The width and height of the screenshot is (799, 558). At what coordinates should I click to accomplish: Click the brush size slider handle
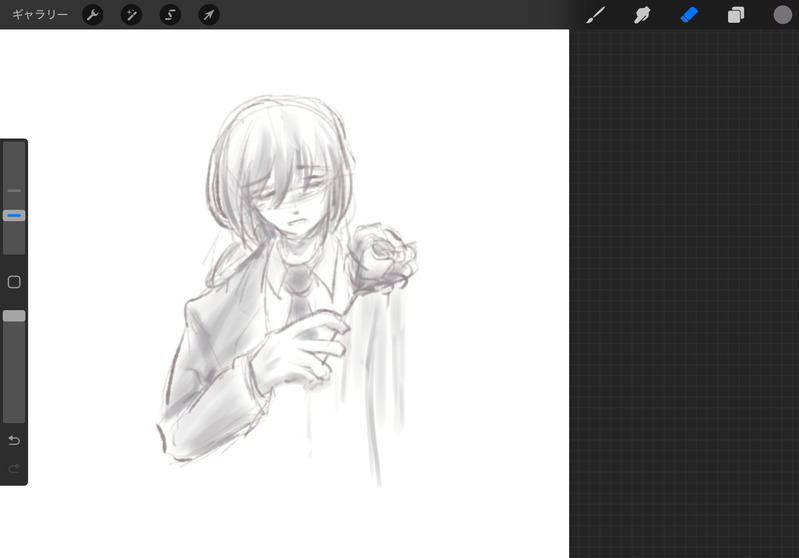14,216
